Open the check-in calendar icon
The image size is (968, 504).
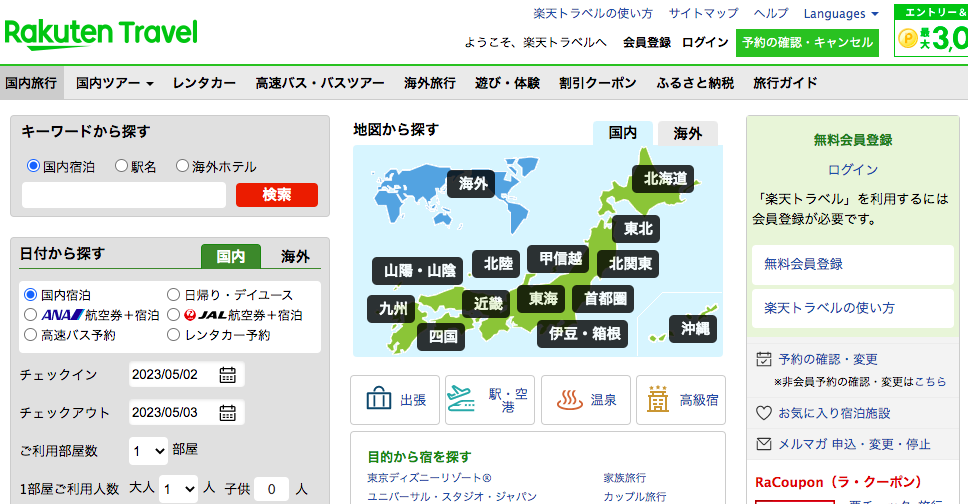tap(227, 375)
